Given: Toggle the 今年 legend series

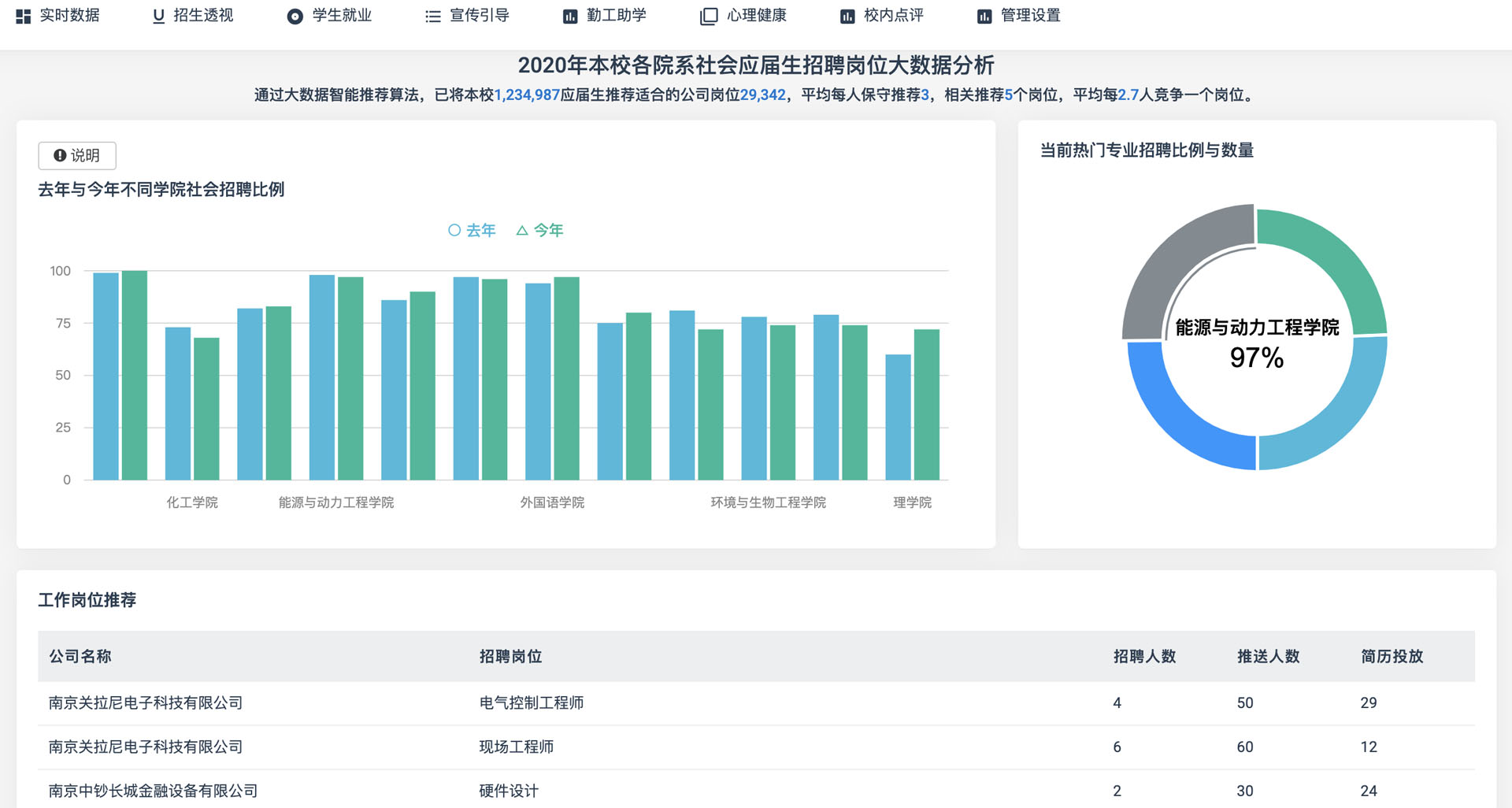Looking at the screenshot, I should tap(540, 230).
